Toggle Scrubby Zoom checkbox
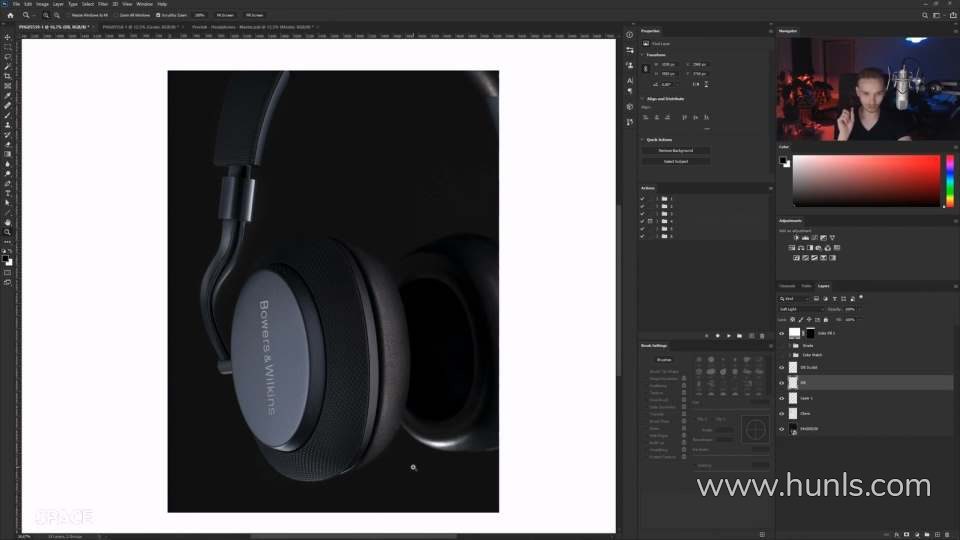This screenshot has width=960, height=540. tap(158, 15)
